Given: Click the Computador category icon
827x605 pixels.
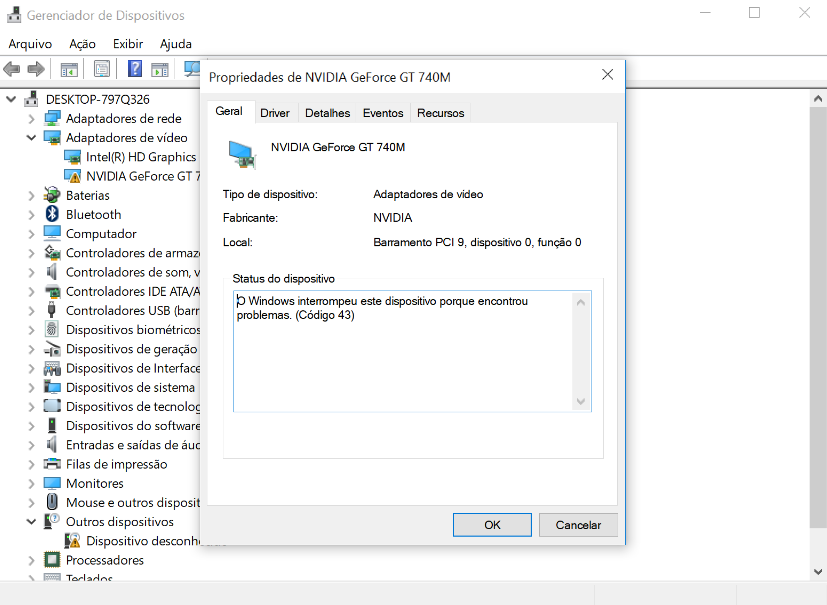Looking at the screenshot, I should [52, 233].
